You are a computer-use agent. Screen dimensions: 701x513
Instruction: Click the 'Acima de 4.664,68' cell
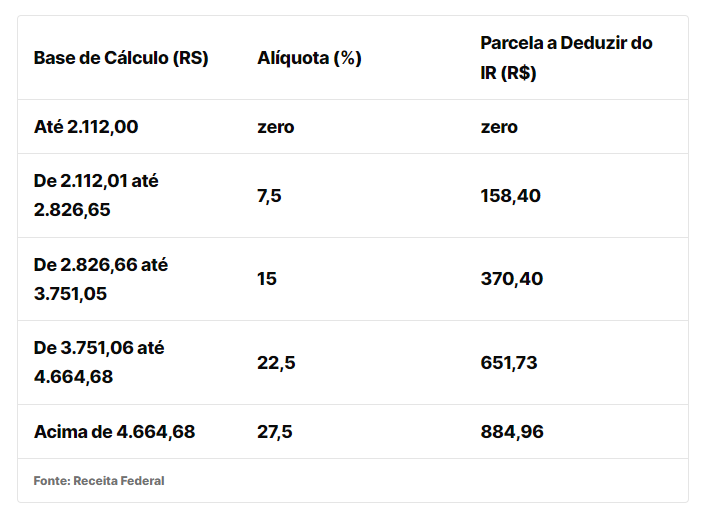[x=114, y=432]
